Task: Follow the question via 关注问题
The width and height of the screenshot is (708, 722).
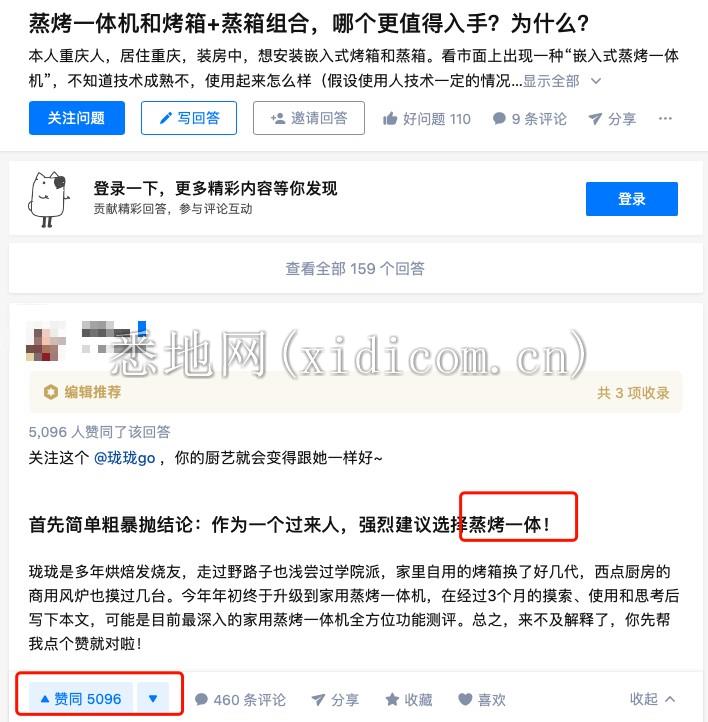Action: point(76,118)
